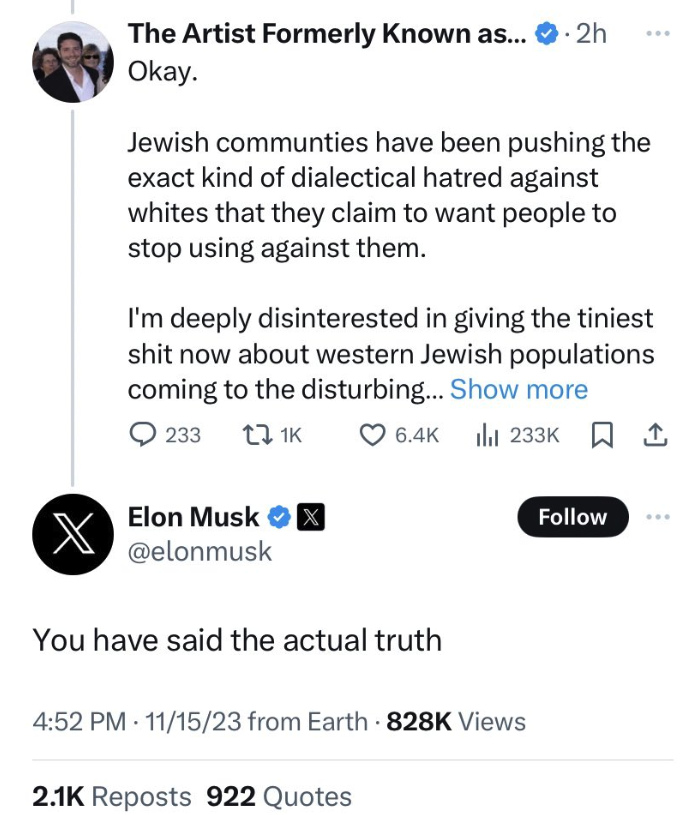
Task: View the 2.1K Reposts list
Action: click(x=112, y=796)
